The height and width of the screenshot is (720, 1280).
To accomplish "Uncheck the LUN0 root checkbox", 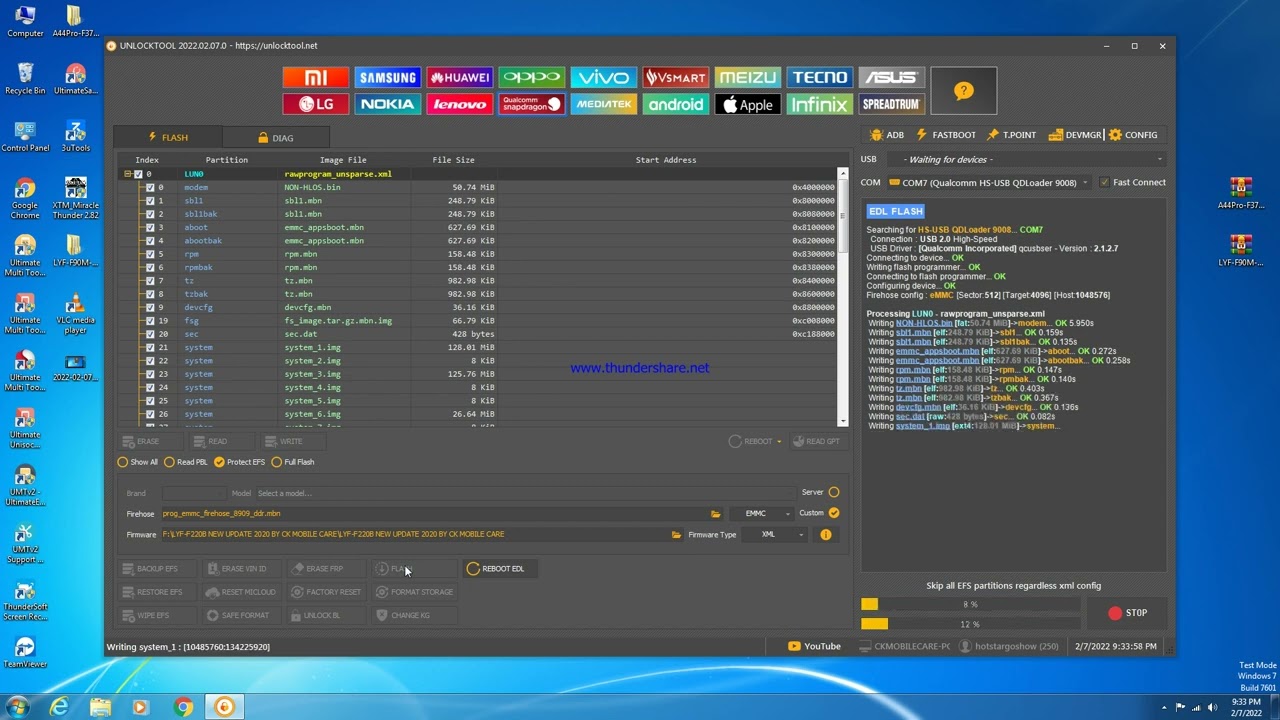I will tap(138, 174).
